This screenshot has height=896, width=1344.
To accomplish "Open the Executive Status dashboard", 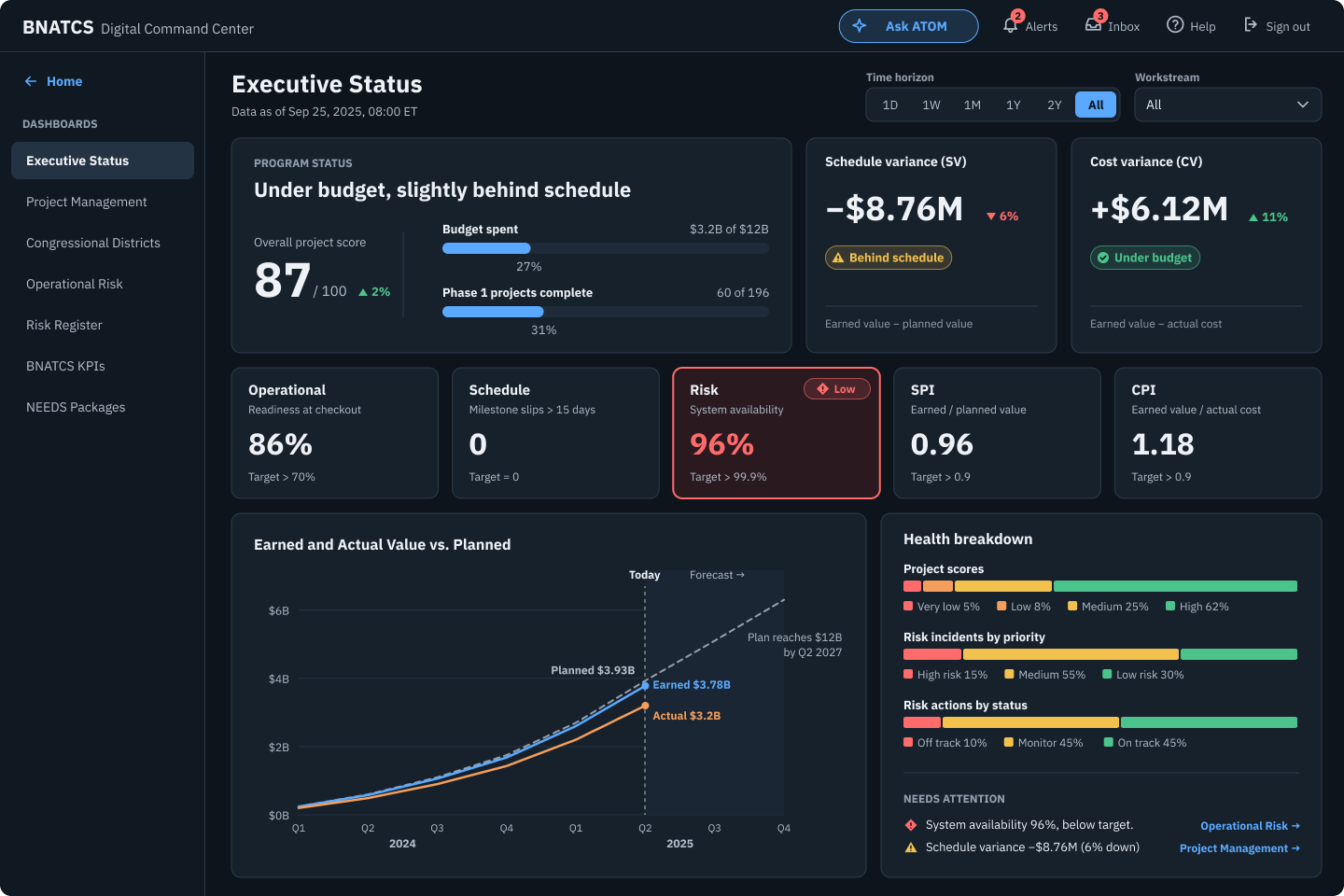I will (x=103, y=161).
